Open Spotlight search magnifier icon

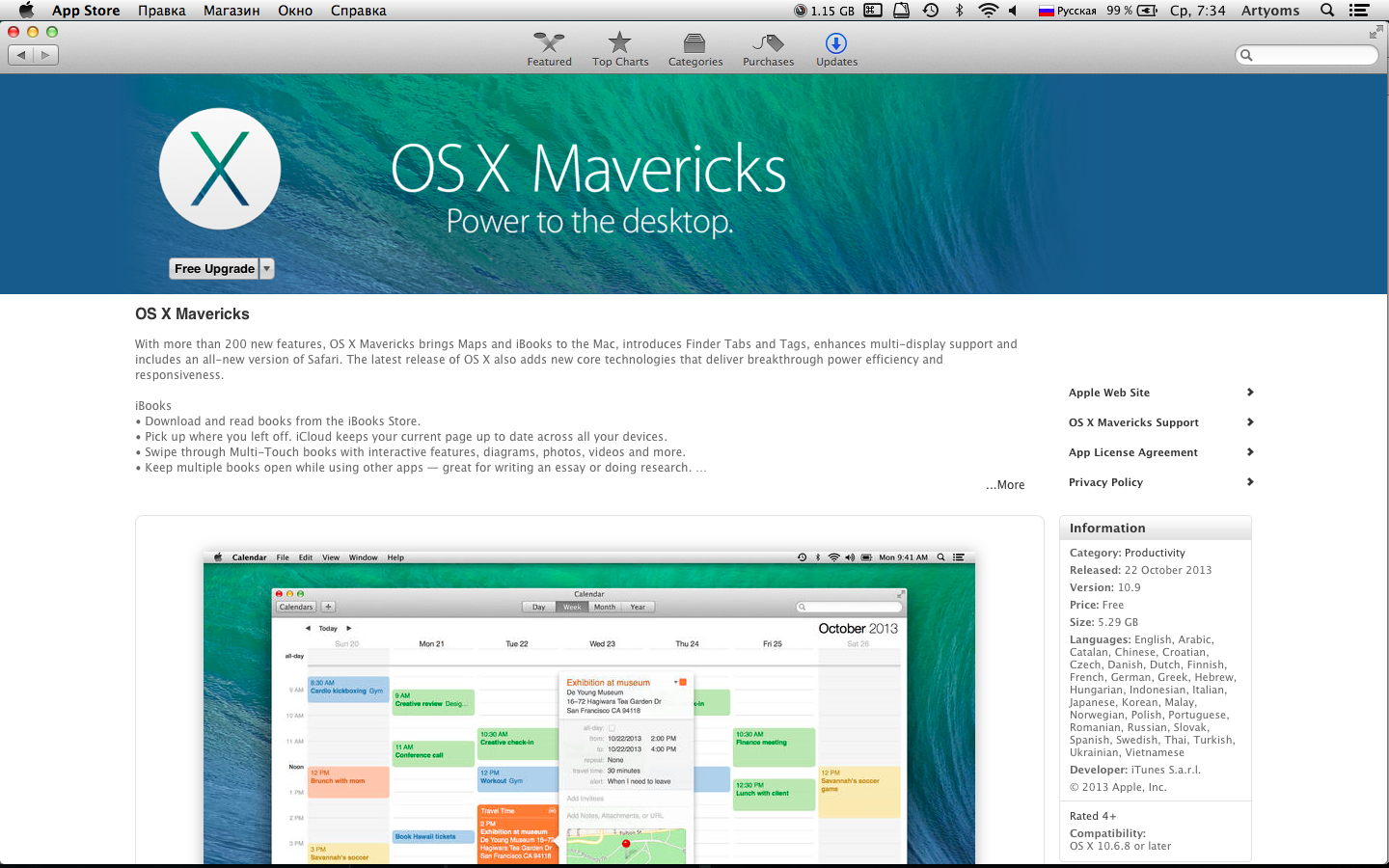click(1327, 11)
